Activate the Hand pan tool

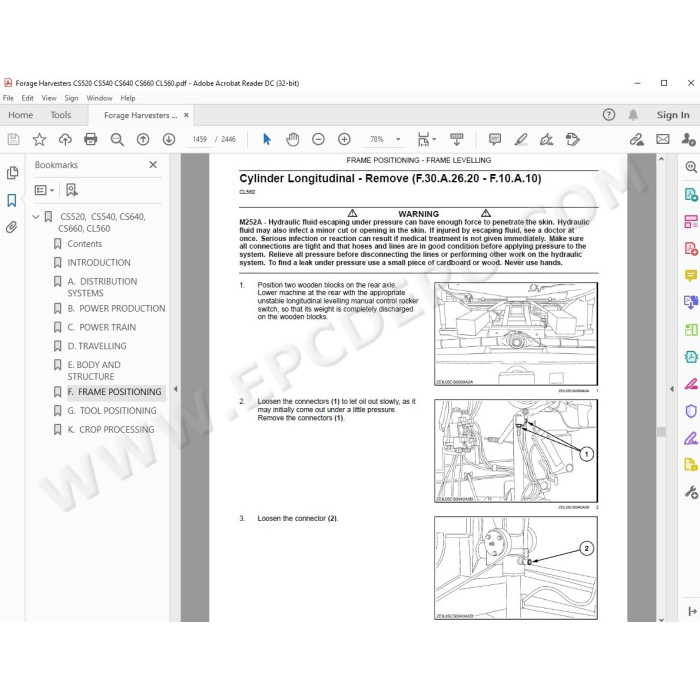[x=292, y=140]
